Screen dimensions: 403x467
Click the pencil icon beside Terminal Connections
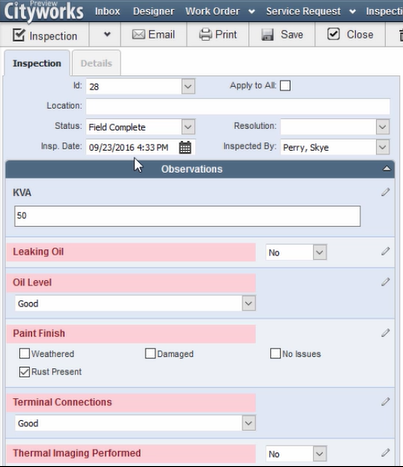(385, 402)
